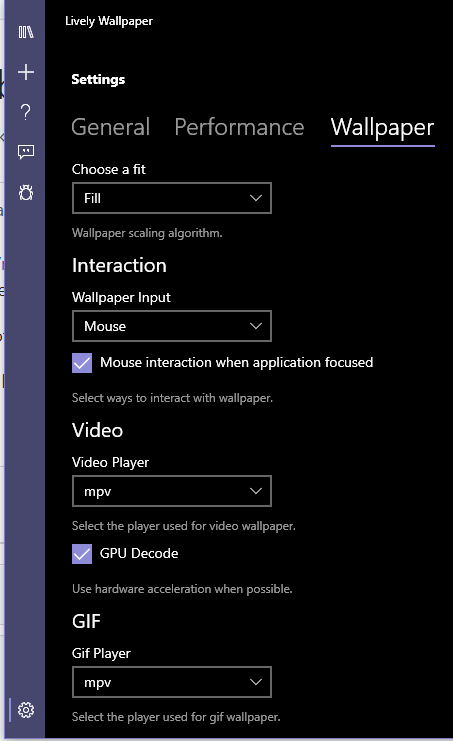Click the 'Gif Player' label
The image size is (453, 741).
(x=101, y=653)
